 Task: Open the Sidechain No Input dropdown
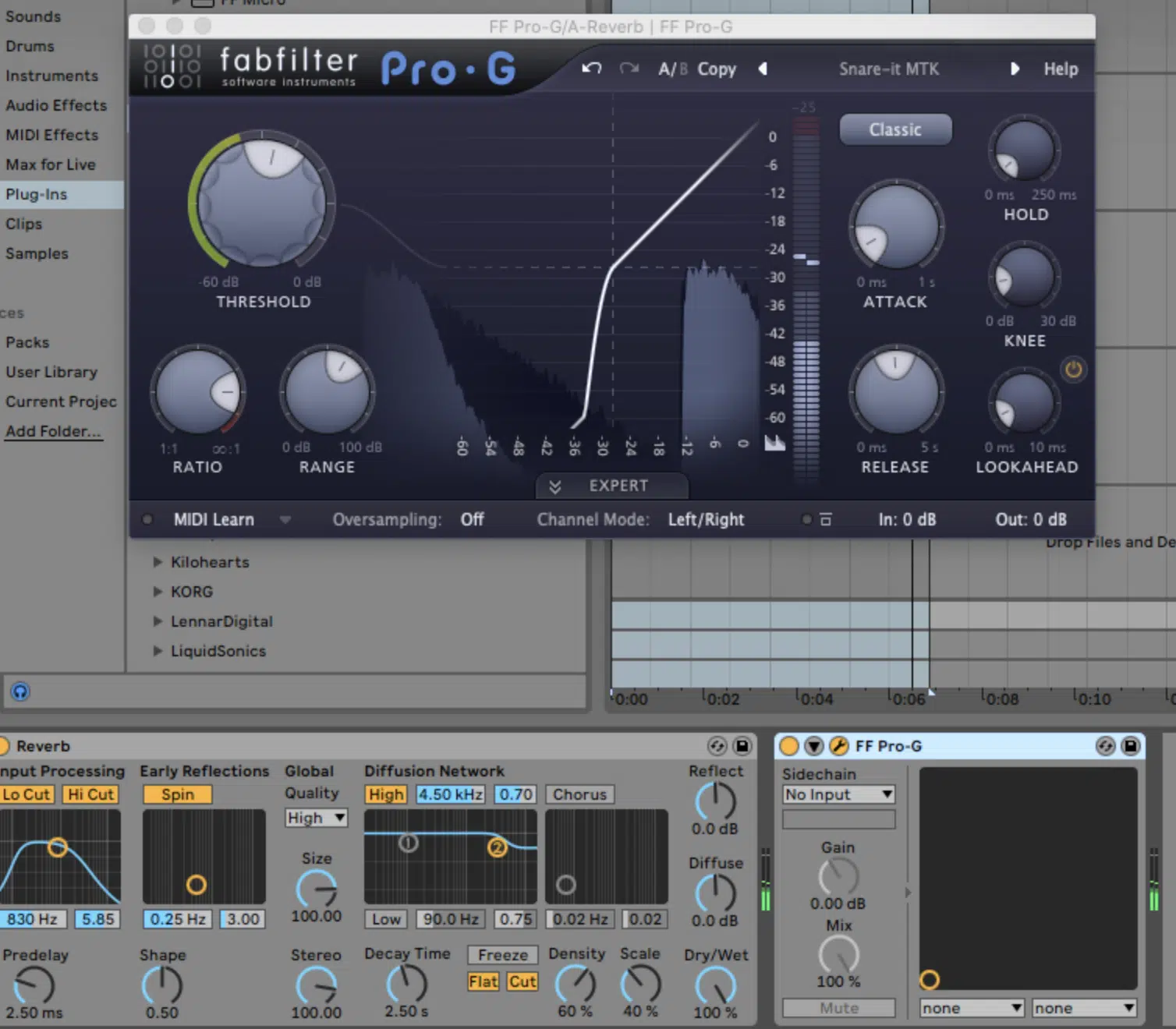tap(838, 794)
